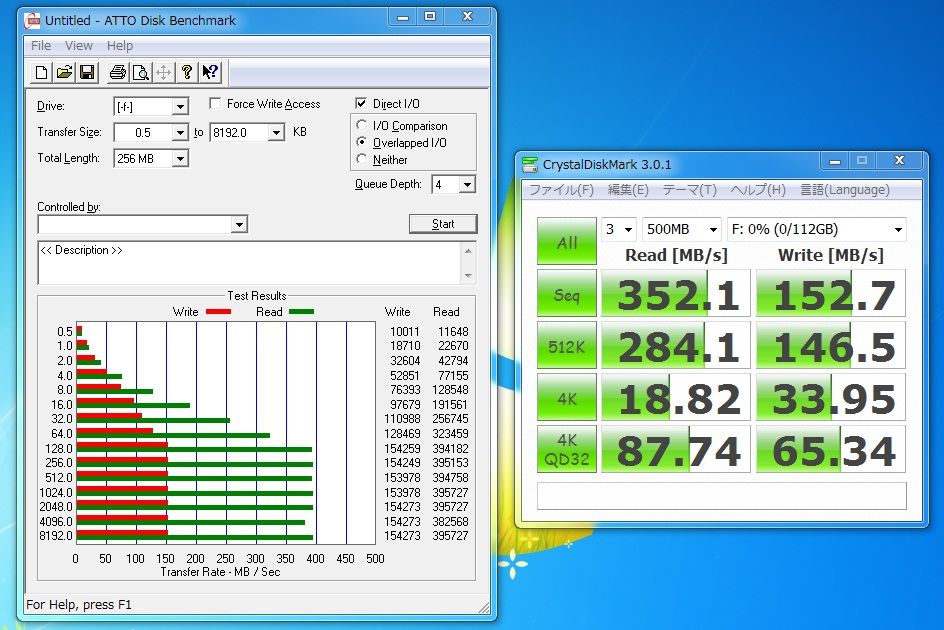Click the Description scrollbar down arrow
The image size is (944, 630).
point(468,275)
